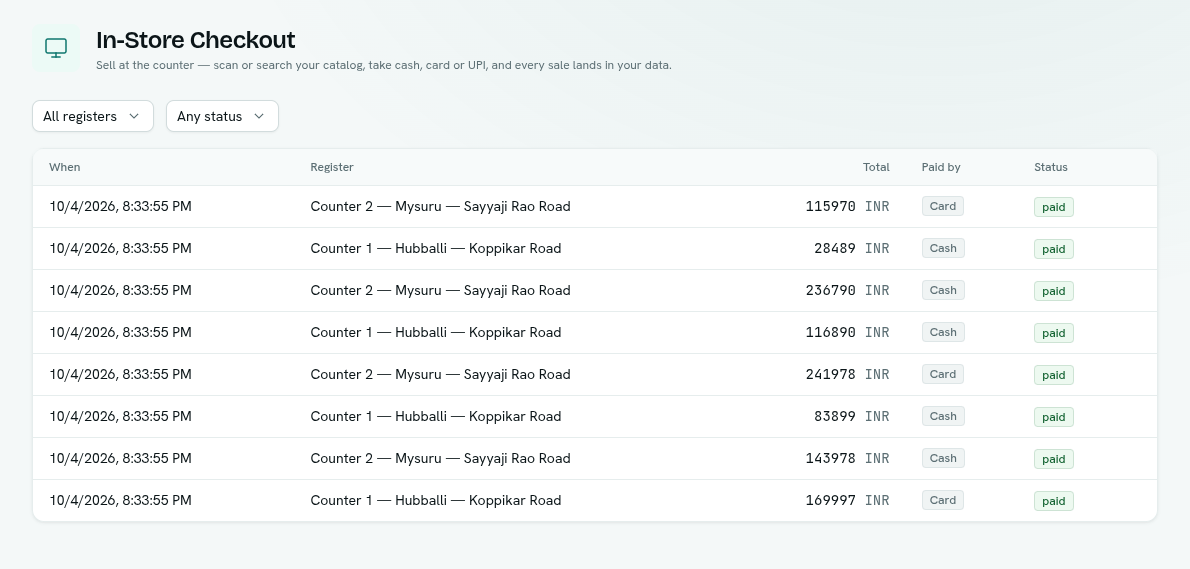Click the Register column header
The width and height of the screenshot is (1190, 569).
pyautogui.click(x=332, y=167)
